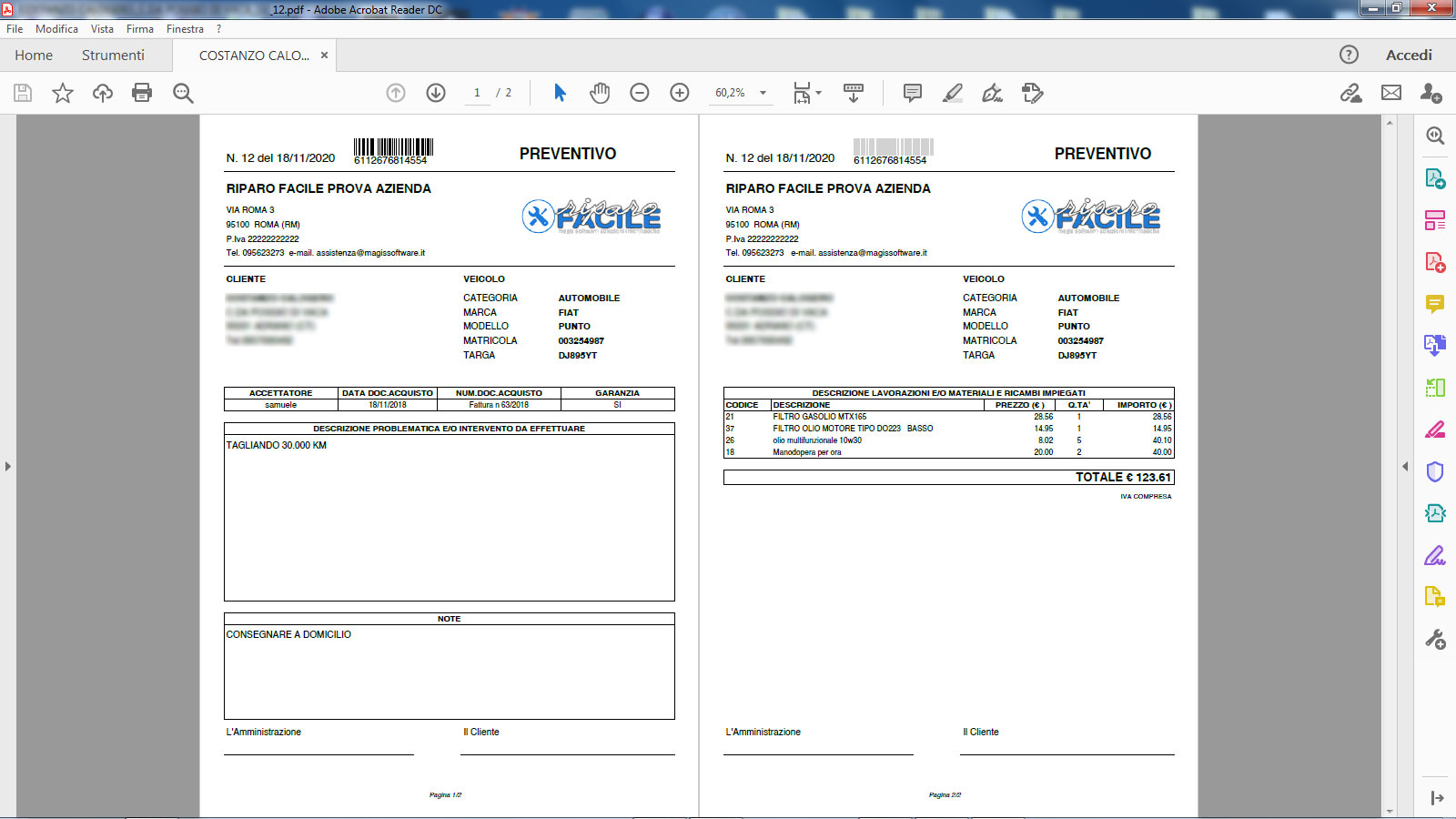
Task: Open the find text magnifier icon
Action: click(183, 93)
